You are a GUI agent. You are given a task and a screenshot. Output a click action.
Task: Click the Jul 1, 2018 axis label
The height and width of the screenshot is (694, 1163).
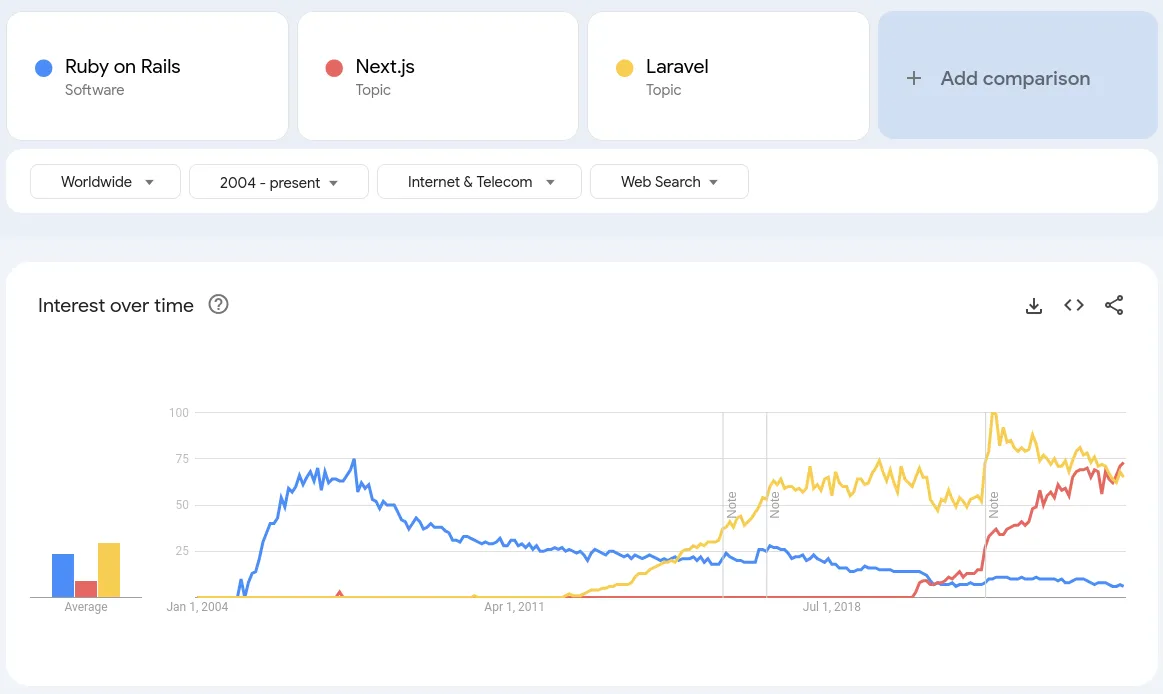pos(831,607)
